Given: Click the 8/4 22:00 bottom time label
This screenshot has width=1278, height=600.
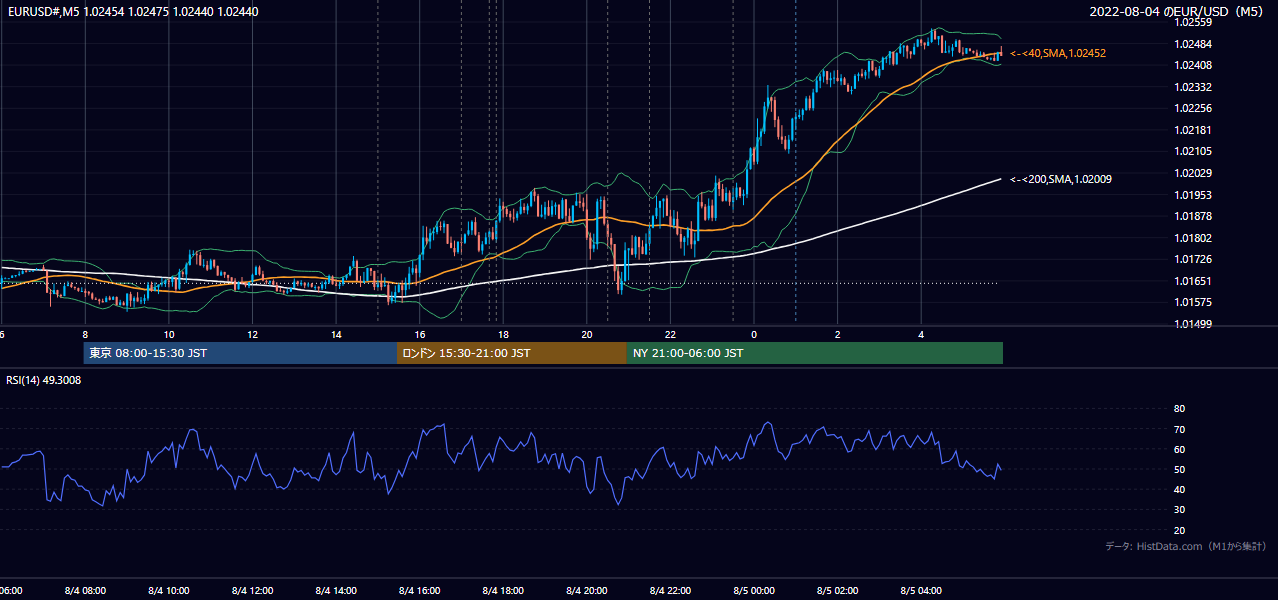Looking at the screenshot, I should 670,591.
